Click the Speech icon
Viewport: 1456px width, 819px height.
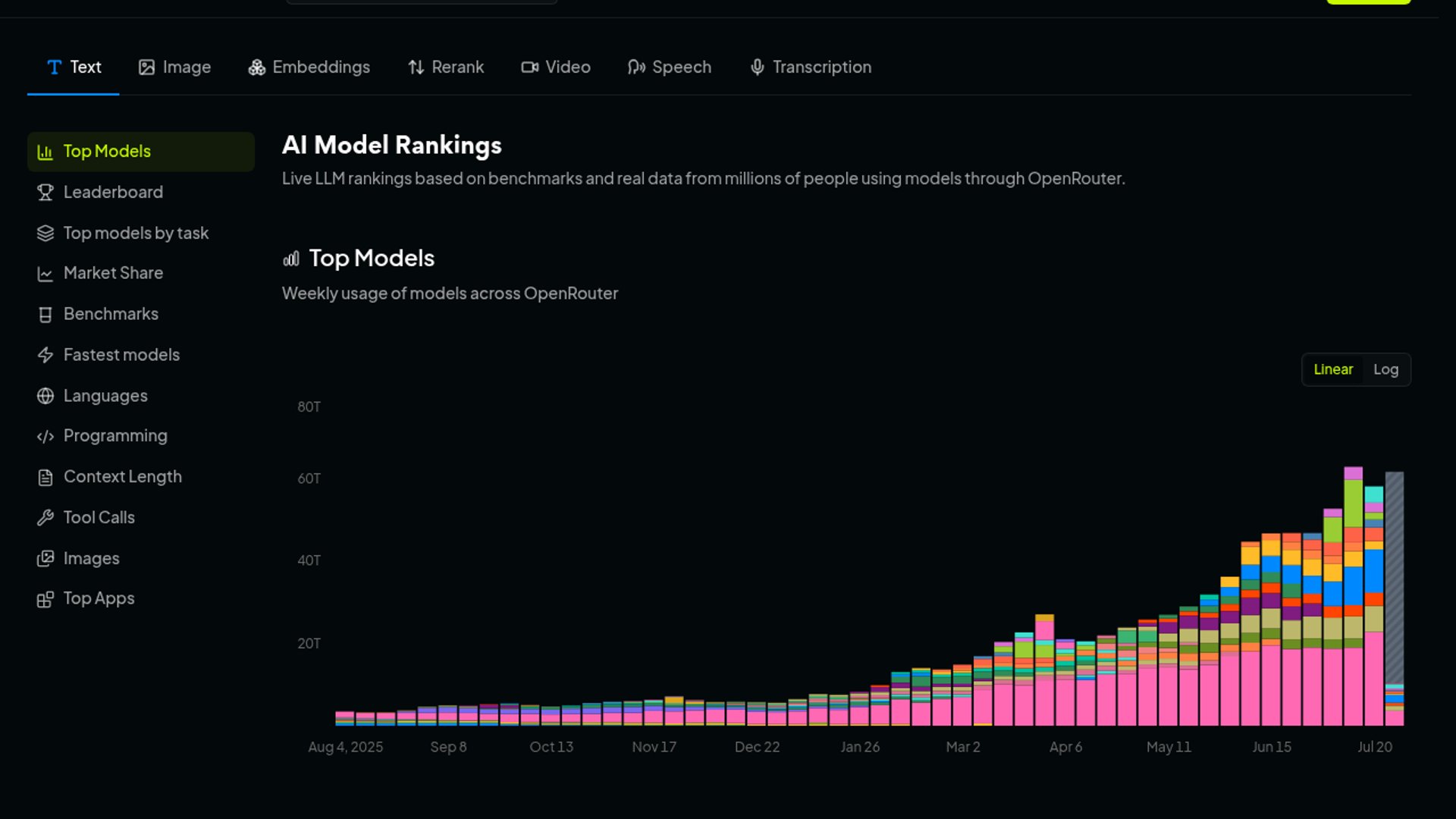point(636,67)
